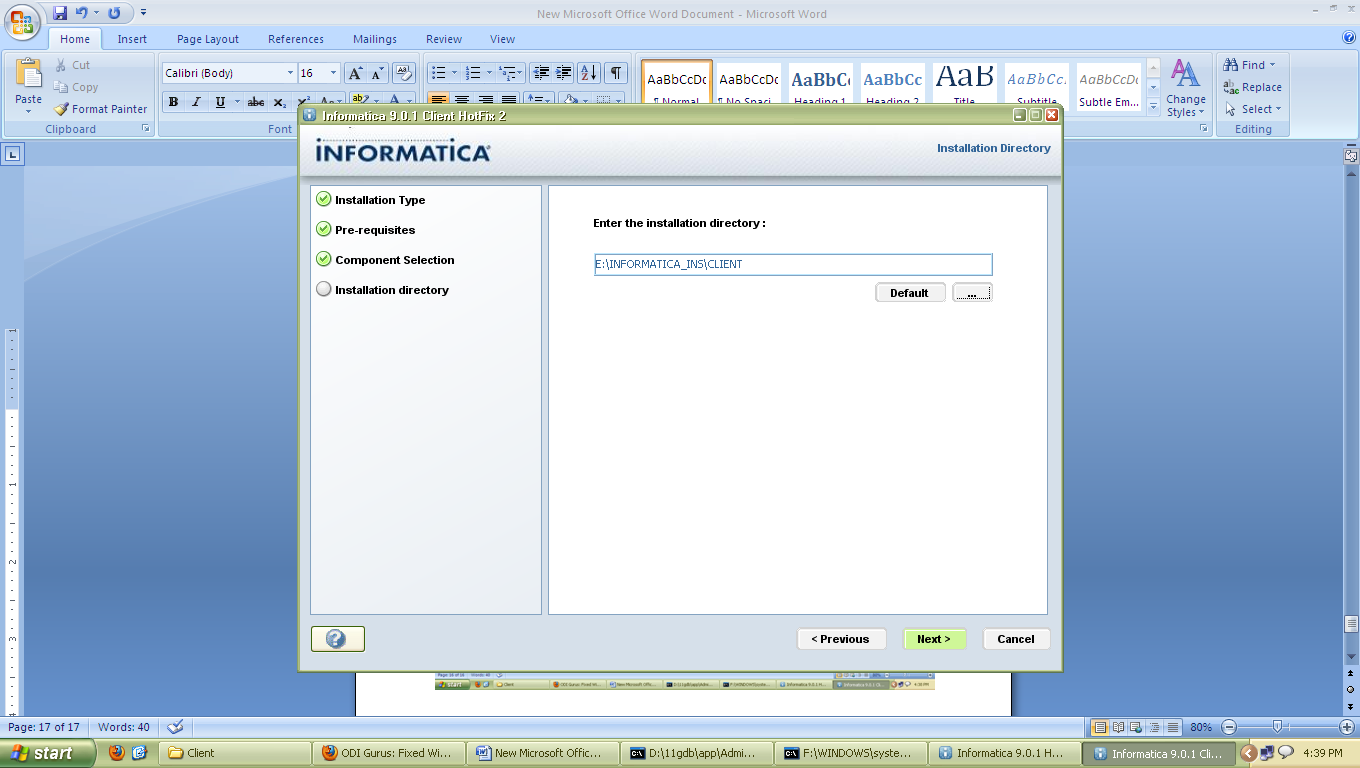Click the zoom slider handle
The height and width of the screenshot is (768, 1360).
1276,727
